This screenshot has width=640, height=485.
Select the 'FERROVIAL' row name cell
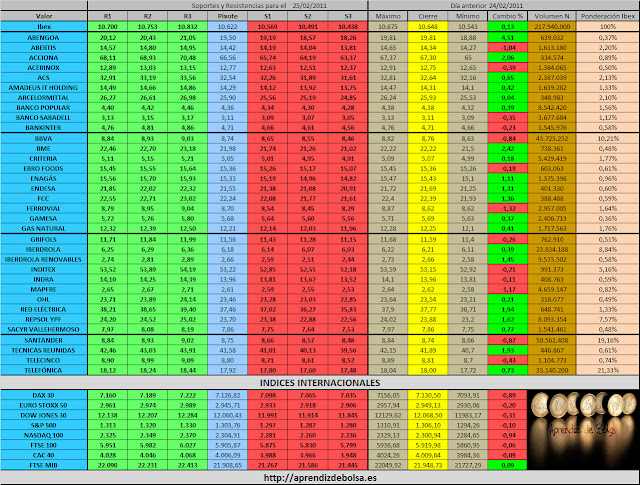pos(44,209)
